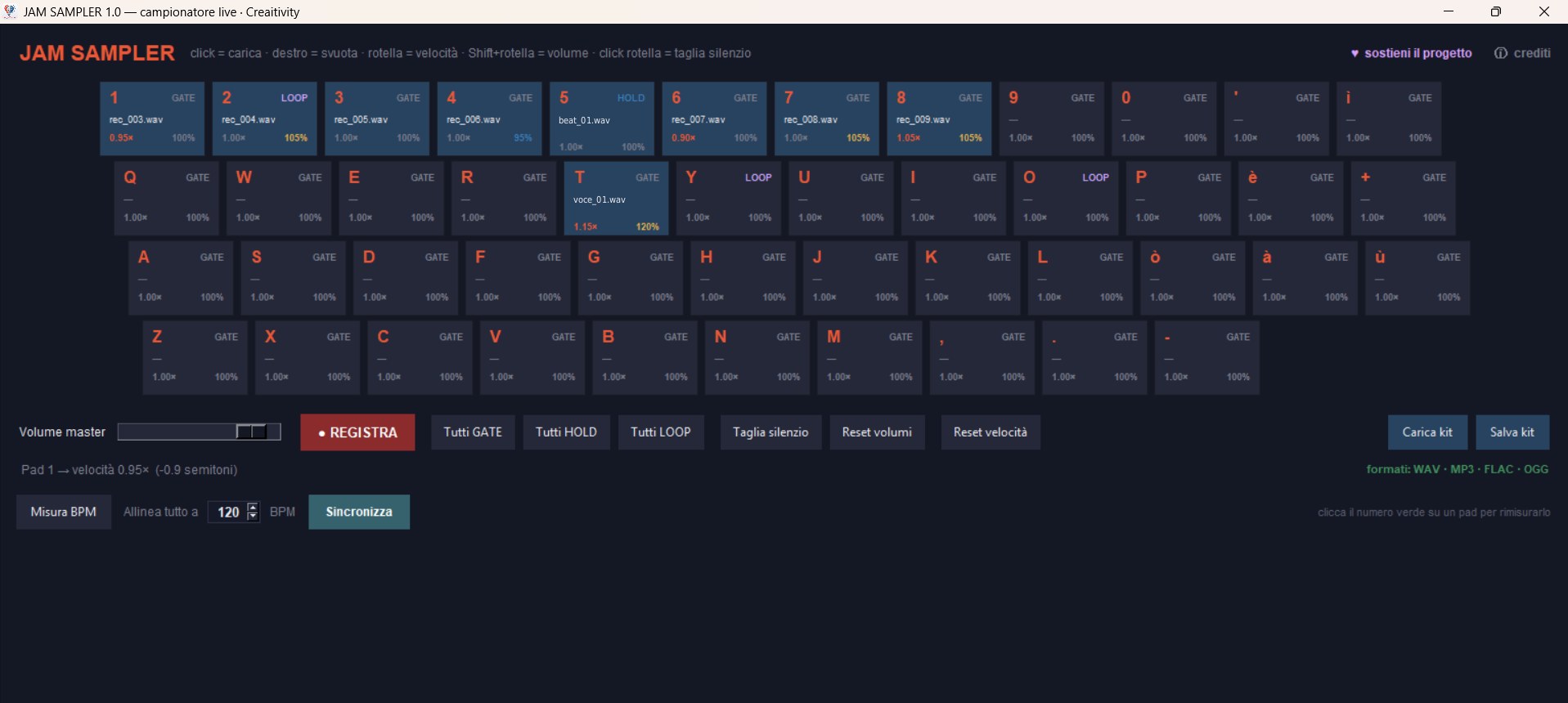Click the Taglia silenzio button
The width and height of the screenshot is (1568, 703).
pos(771,432)
